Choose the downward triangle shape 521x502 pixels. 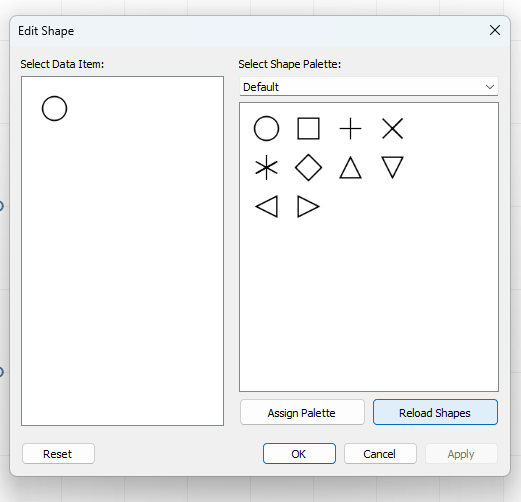(x=392, y=168)
